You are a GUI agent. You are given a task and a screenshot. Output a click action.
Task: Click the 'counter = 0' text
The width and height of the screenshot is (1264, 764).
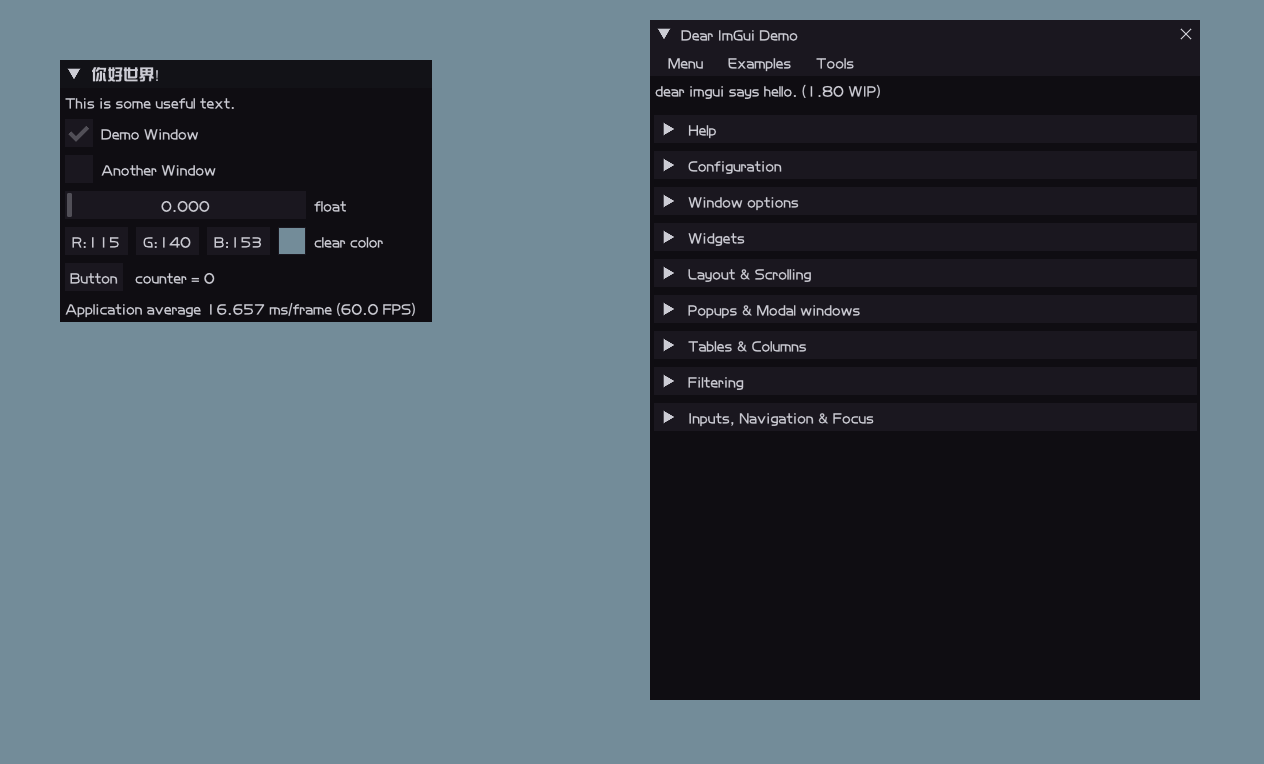point(175,278)
